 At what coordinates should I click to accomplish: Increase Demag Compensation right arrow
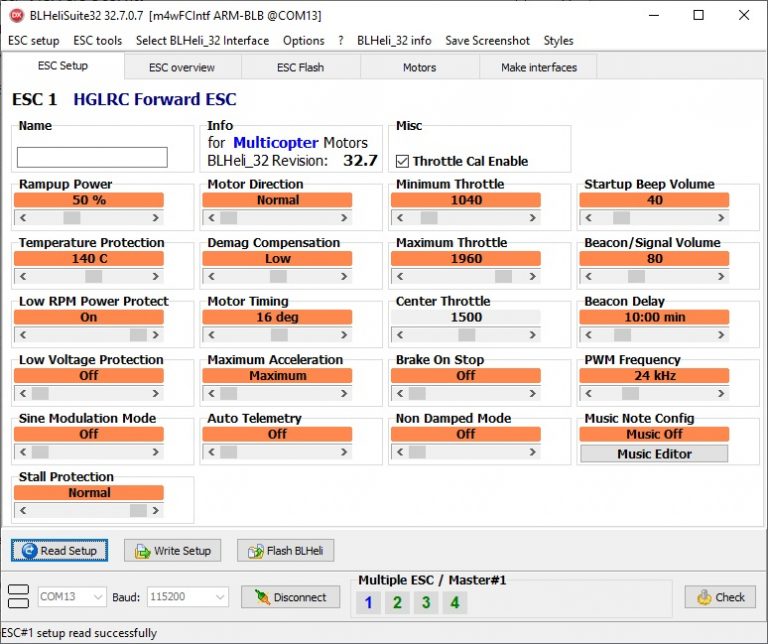click(344, 276)
